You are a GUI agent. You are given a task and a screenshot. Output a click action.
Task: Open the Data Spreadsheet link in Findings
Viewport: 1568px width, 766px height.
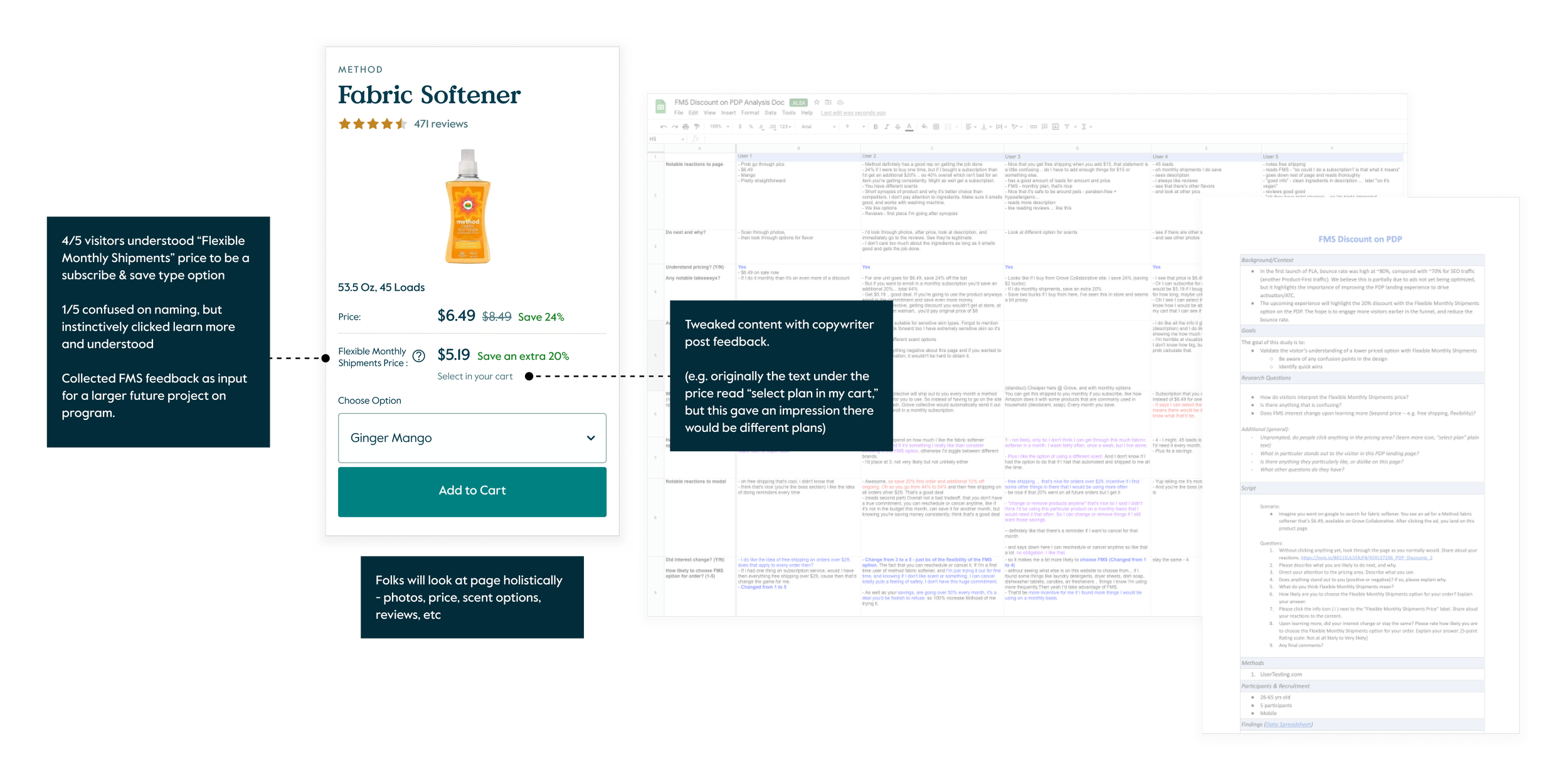1288,725
